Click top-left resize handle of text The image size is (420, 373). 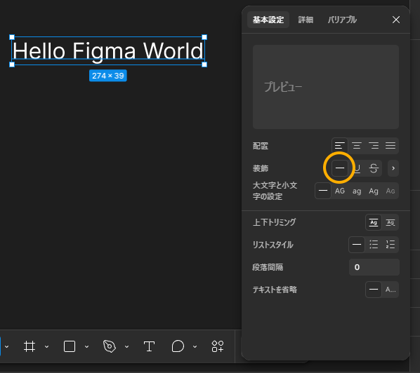(12, 37)
